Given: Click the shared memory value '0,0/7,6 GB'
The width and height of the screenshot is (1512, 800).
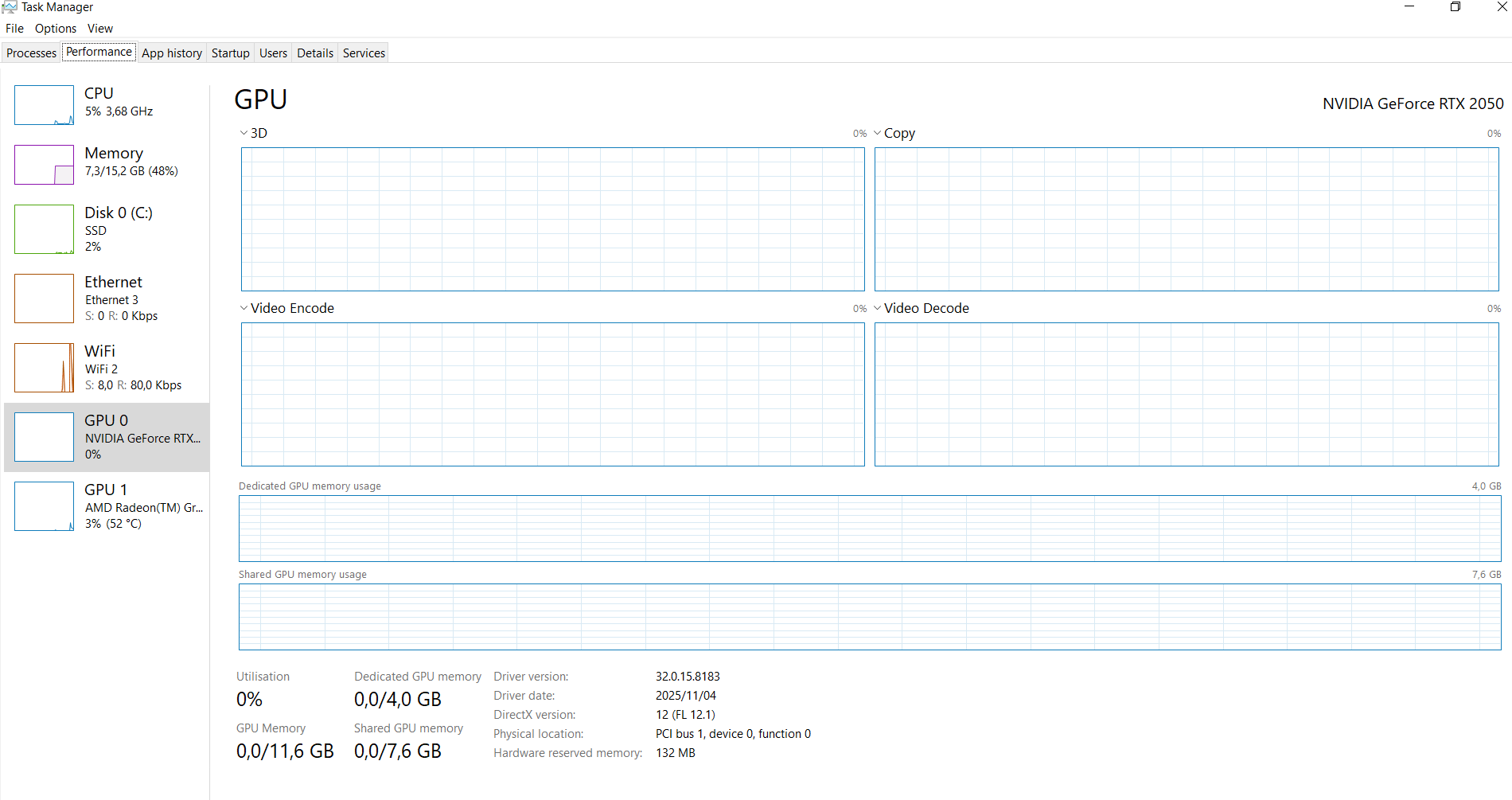Looking at the screenshot, I should [398, 751].
